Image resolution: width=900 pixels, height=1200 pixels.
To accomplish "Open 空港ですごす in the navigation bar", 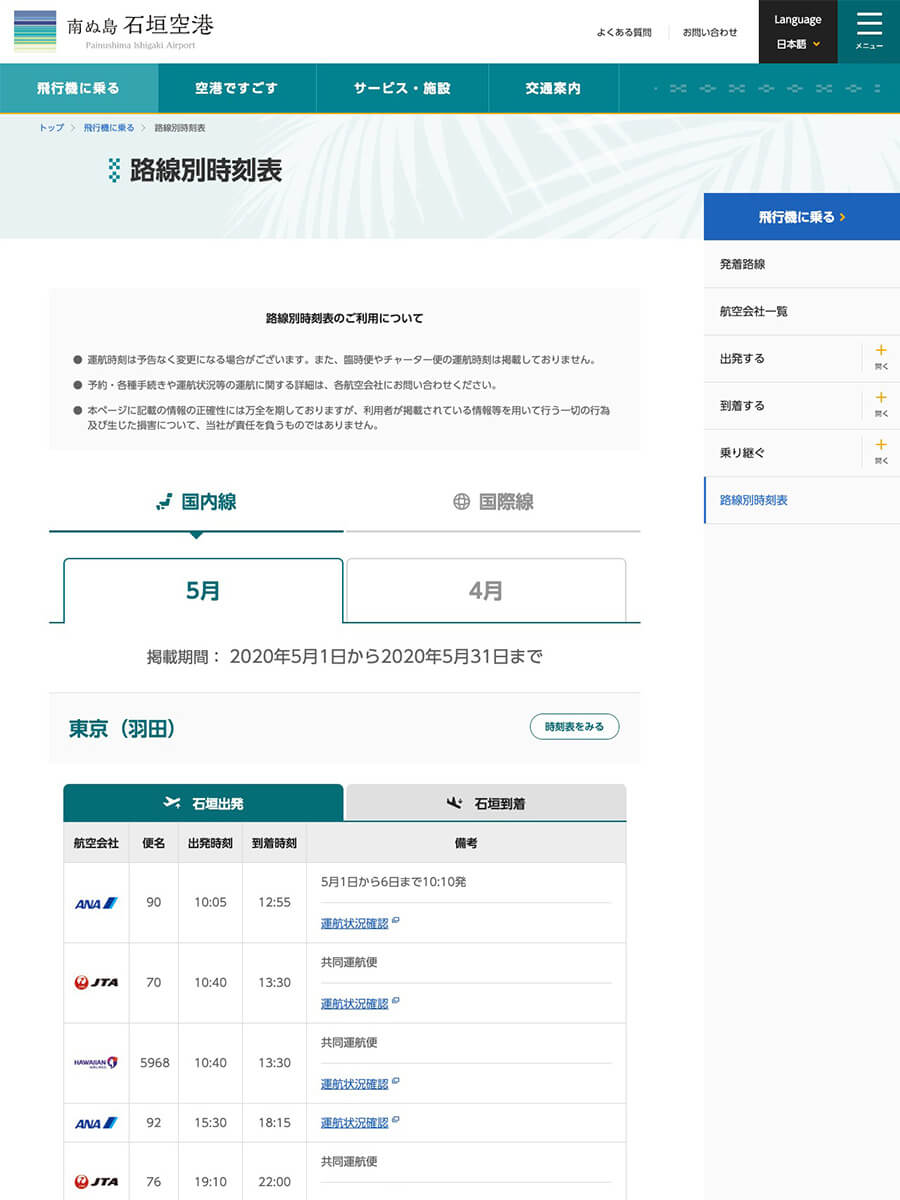I will click(x=237, y=88).
